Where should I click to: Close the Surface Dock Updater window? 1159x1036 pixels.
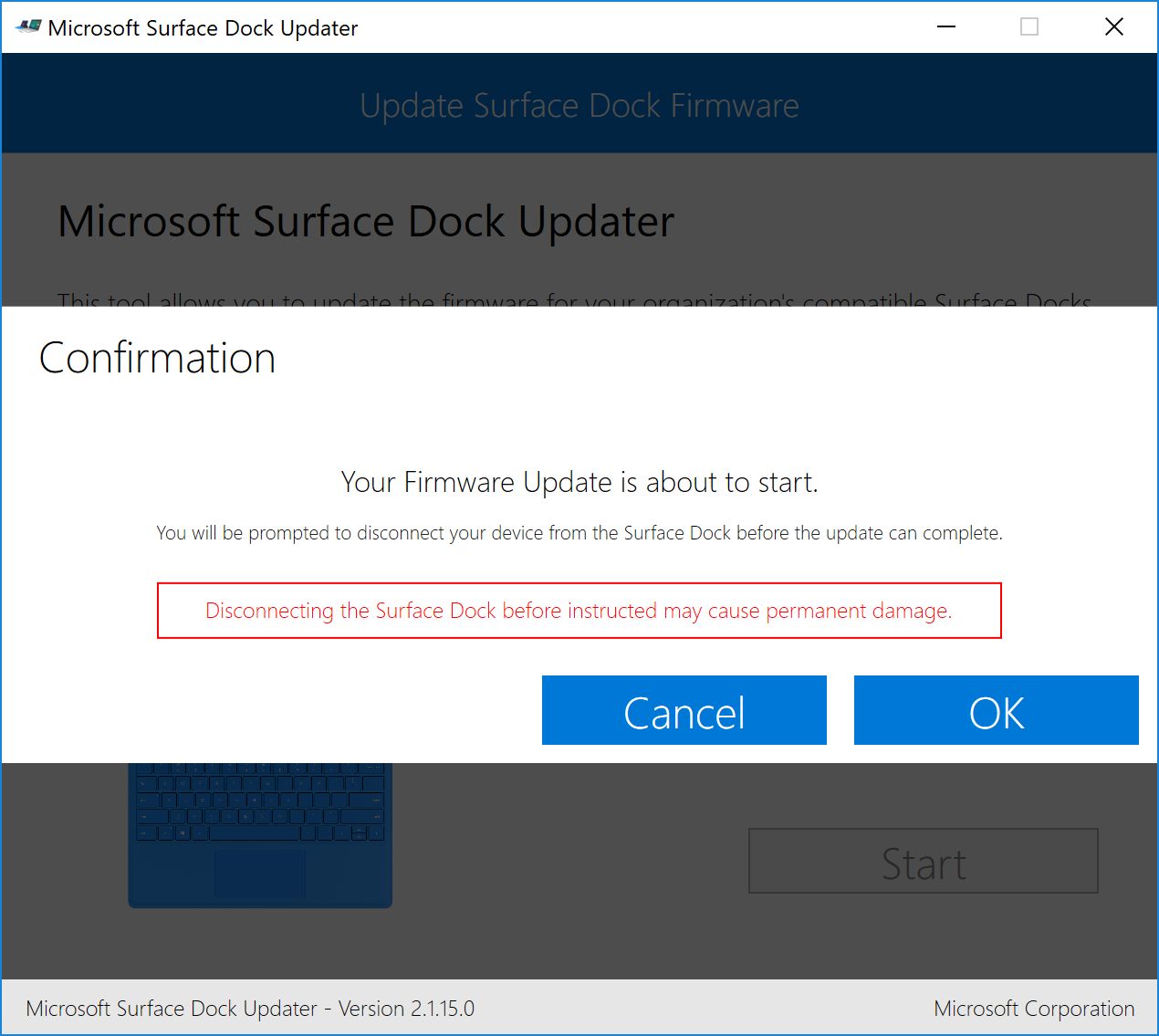1113,27
